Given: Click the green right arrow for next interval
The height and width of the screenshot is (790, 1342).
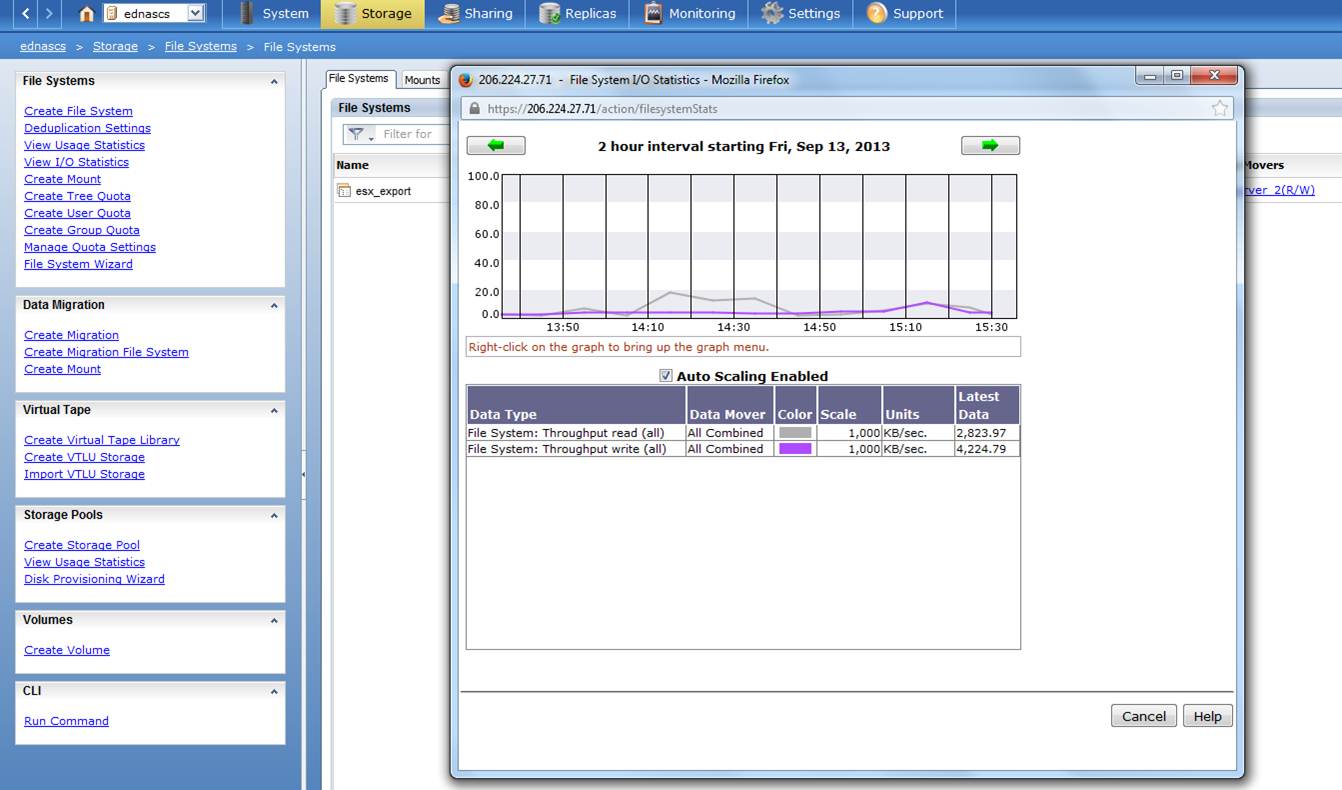Looking at the screenshot, I should tap(990, 146).
